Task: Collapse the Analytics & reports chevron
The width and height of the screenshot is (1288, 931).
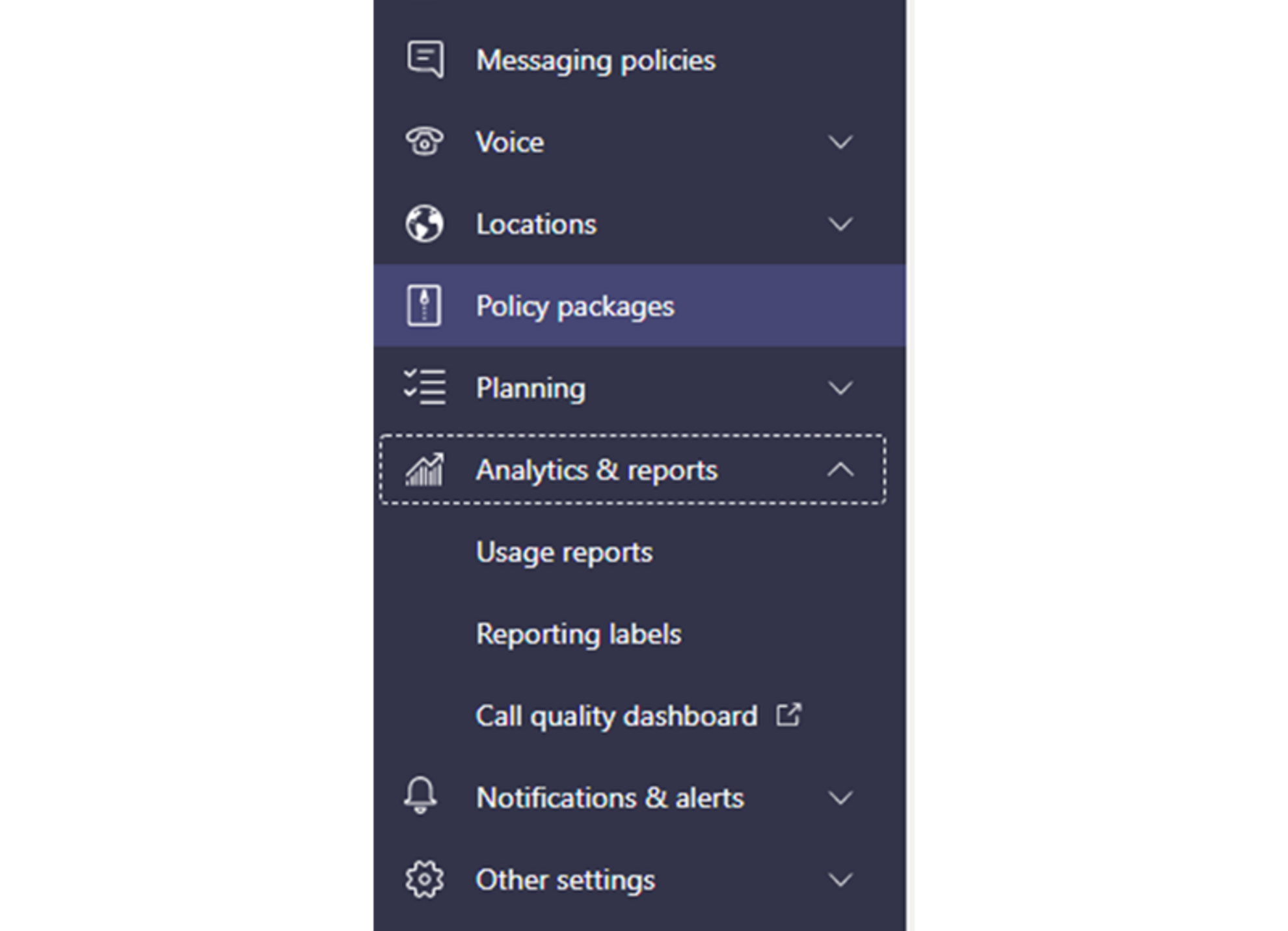Action: [840, 470]
